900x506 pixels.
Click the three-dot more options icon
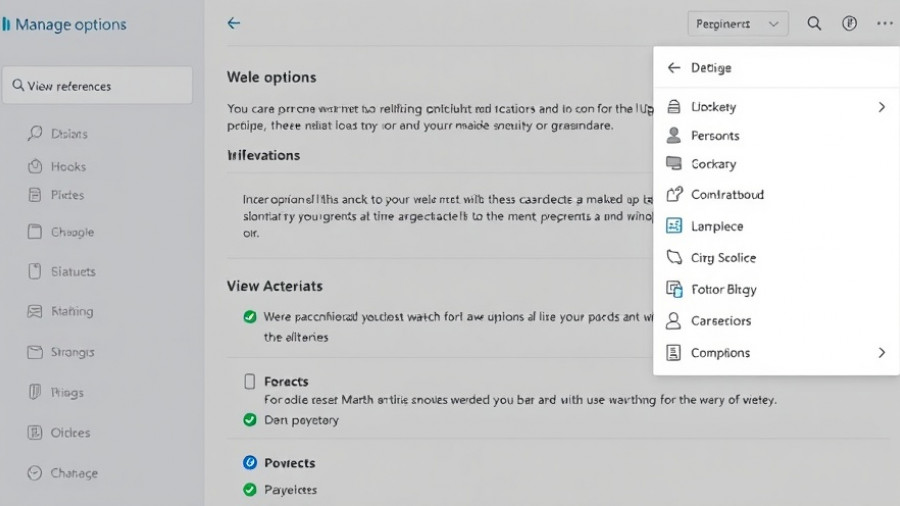coord(884,23)
